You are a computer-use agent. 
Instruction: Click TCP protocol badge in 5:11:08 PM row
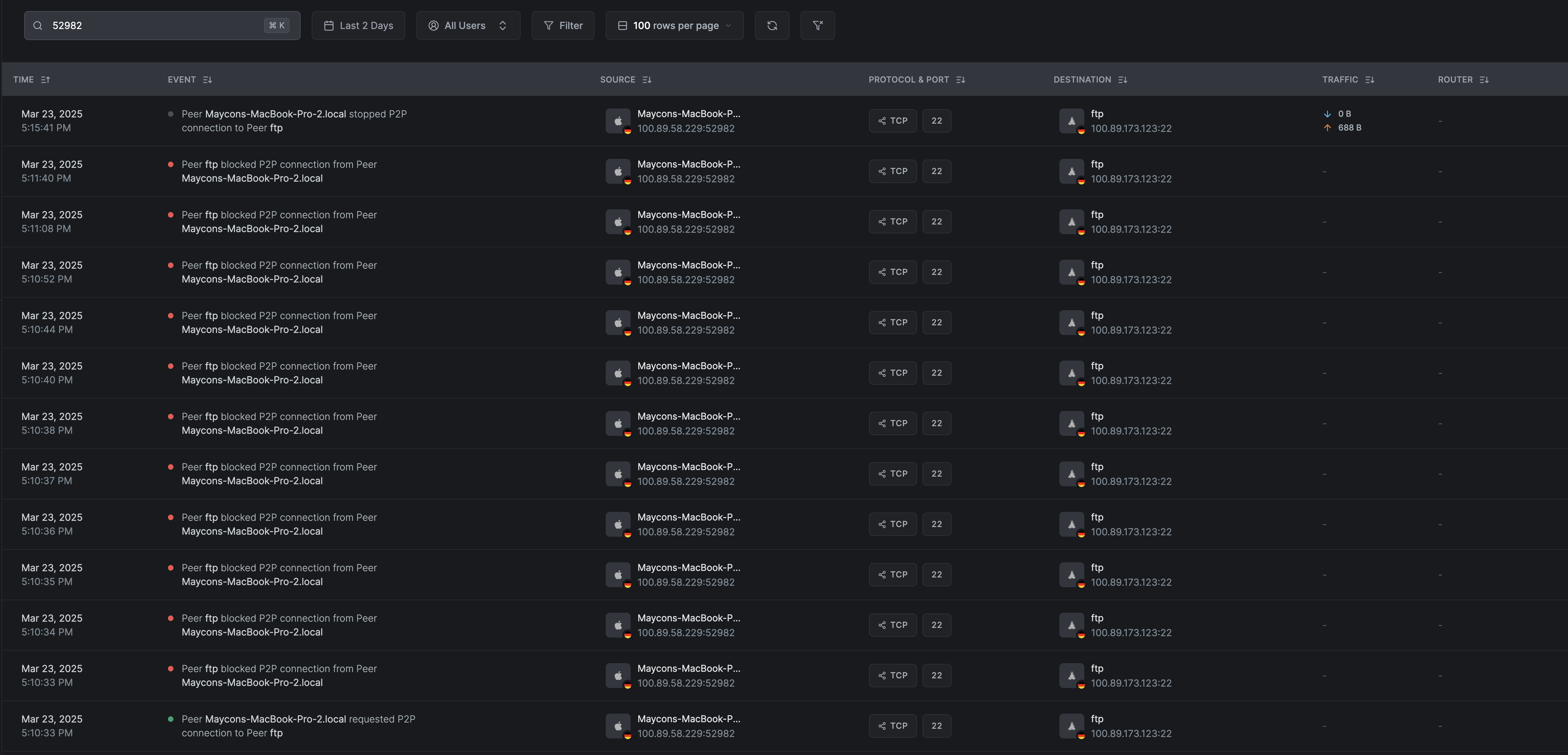coord(892,221)
